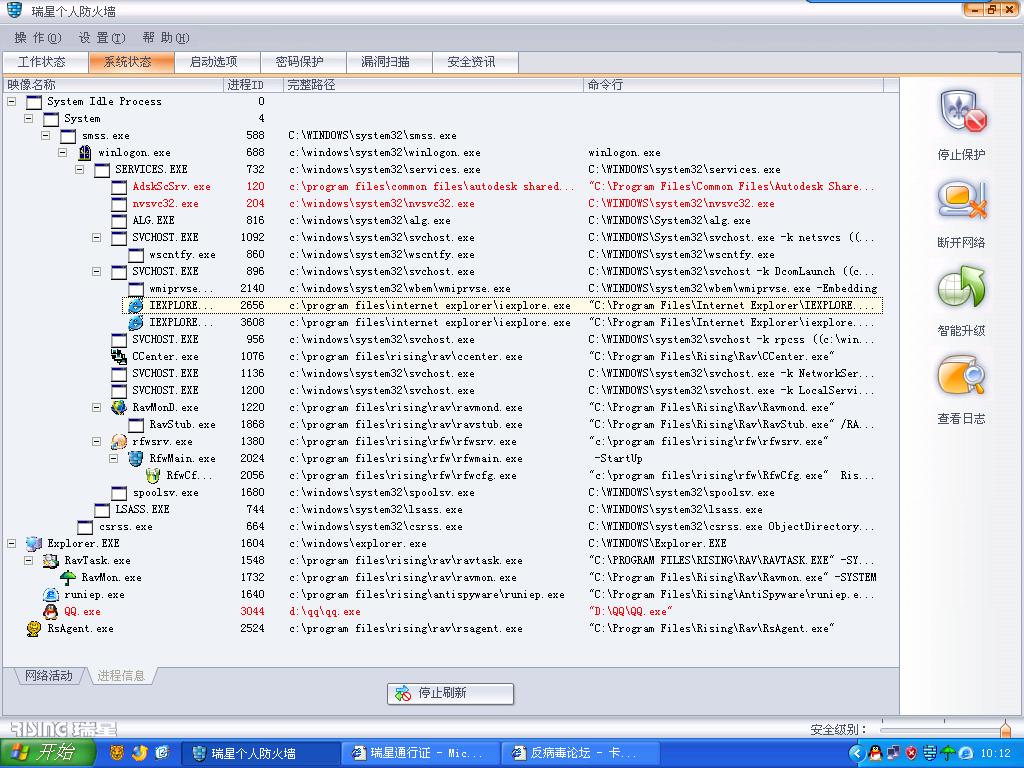Select the RsAgent.exe process icon
The height and width of the screenshot is (768, 1024).
coord(33,628)
